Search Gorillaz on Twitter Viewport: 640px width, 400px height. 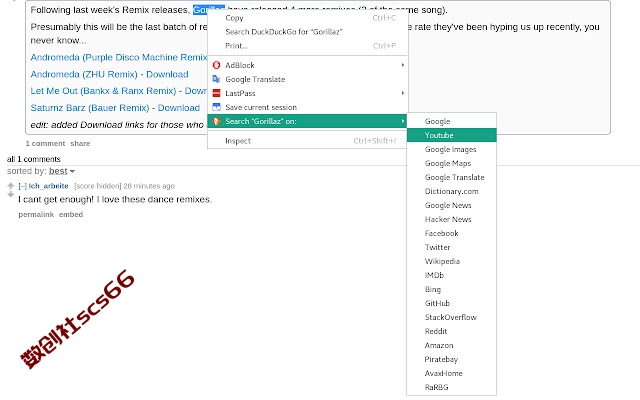452,247
